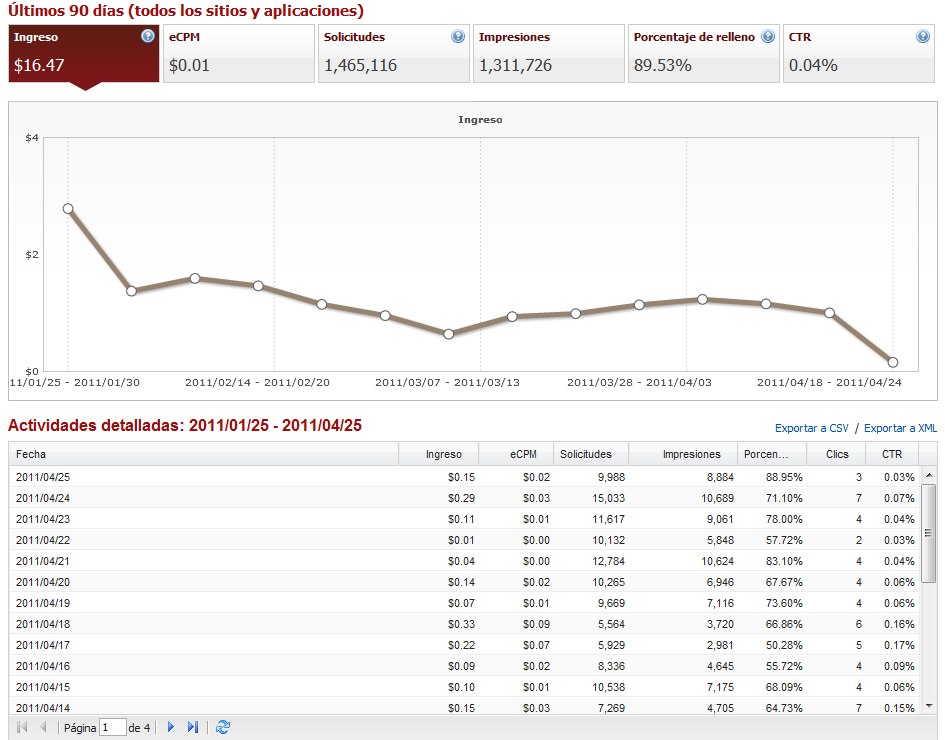Click help icon on CTR tile
This screenshot has height=740, width=945.
click(x=923, y=37)
